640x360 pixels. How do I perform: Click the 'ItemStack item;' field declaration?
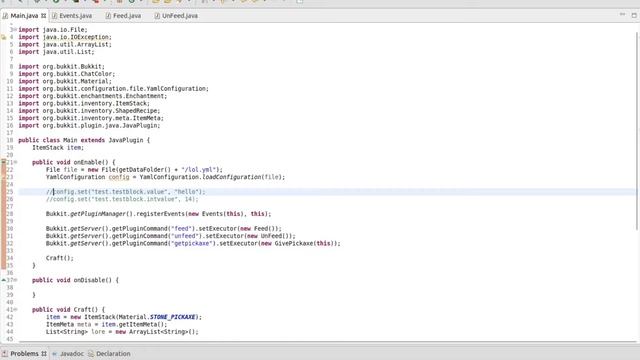pos(58,147)
